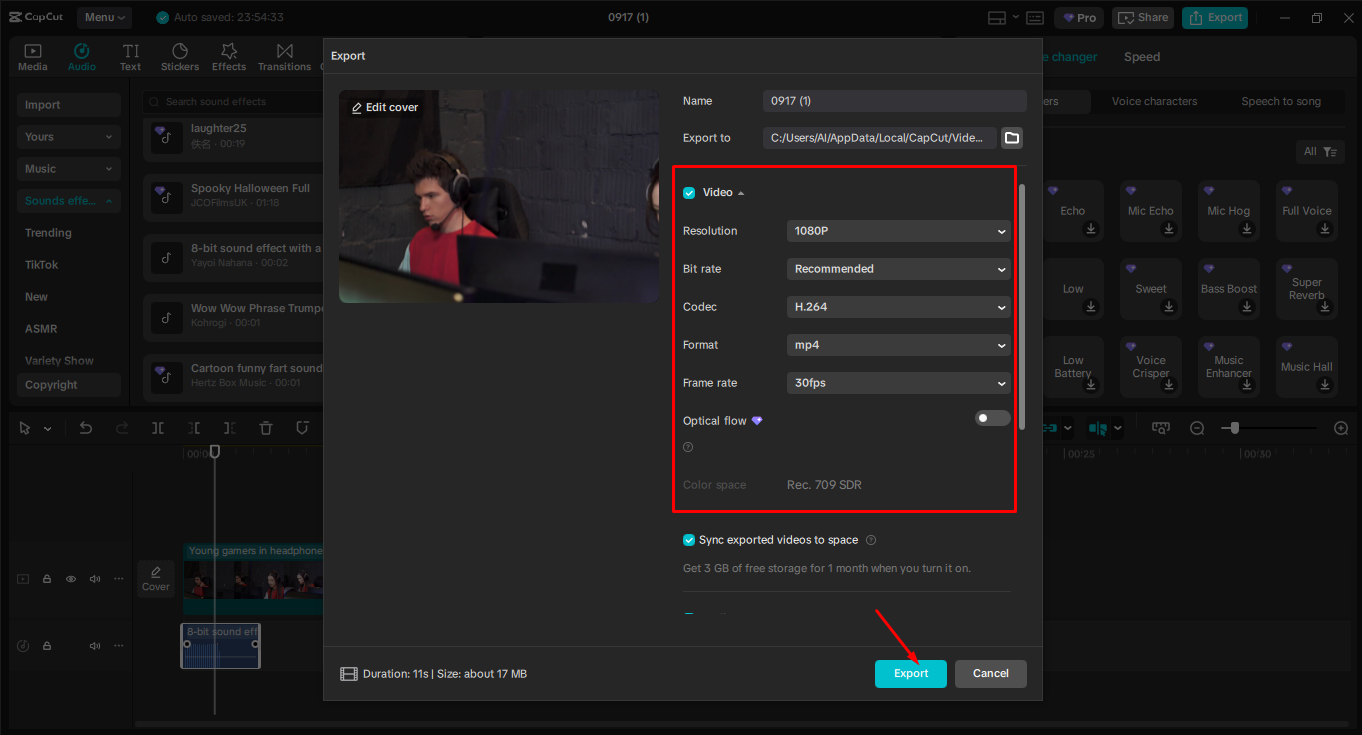Image resolution: width=1362 pixels, height=735 pixels.
Task: Click the search sound effects field
Action: click(x=232, y=101)
